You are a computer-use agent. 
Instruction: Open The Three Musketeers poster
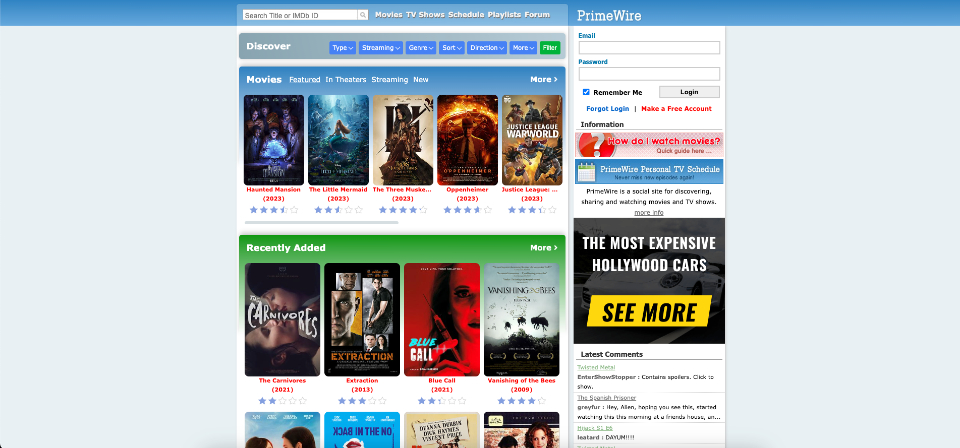coord(403,140)
